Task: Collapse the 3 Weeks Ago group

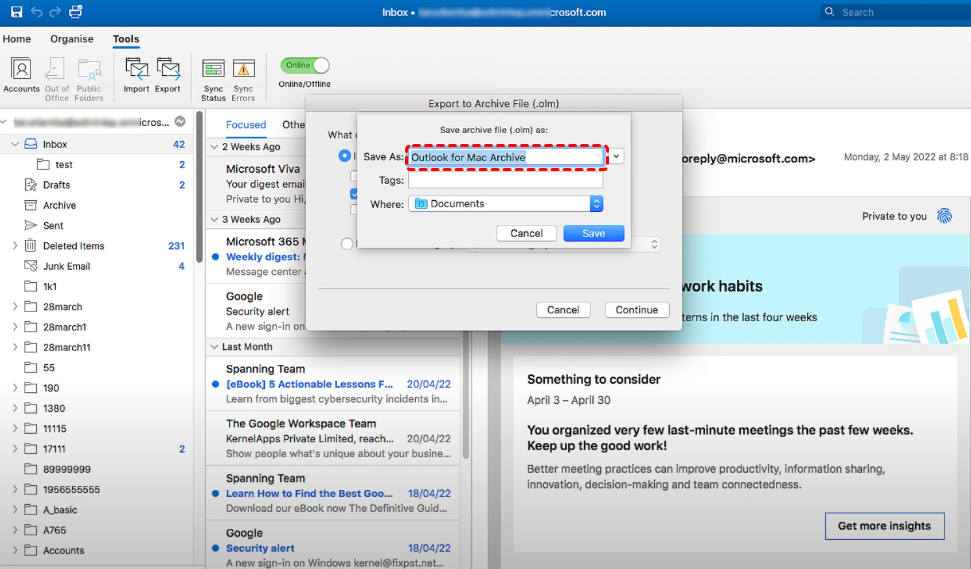Action: coord(214,219)
